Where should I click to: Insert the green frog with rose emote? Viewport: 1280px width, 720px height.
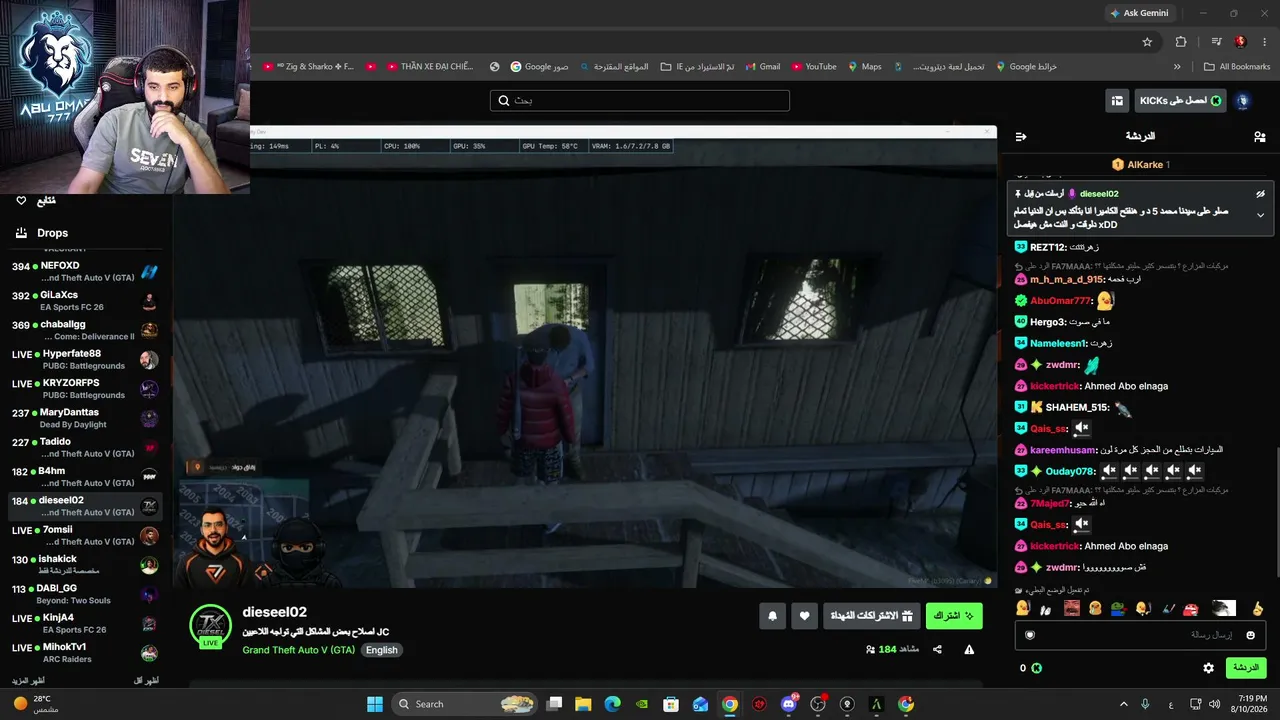coord(1117,608)
